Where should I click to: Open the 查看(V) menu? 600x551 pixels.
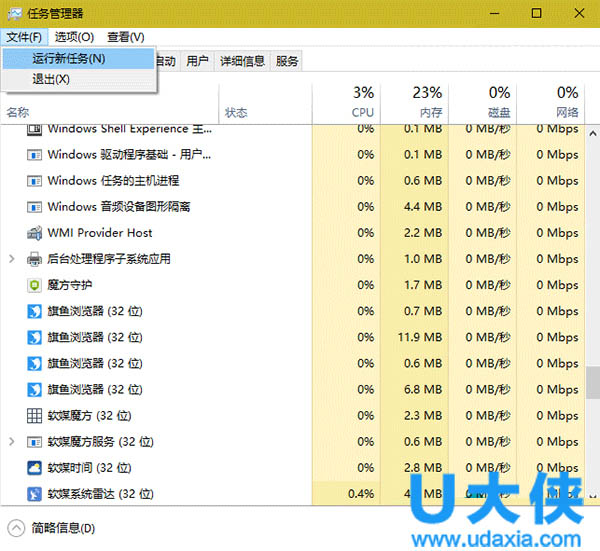(126, 37)
